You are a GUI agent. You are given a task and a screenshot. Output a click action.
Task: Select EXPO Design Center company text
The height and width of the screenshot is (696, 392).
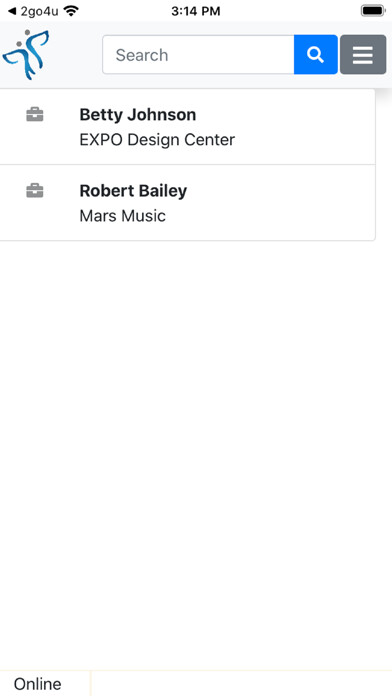pyautogui.click(x=157, y=140)
